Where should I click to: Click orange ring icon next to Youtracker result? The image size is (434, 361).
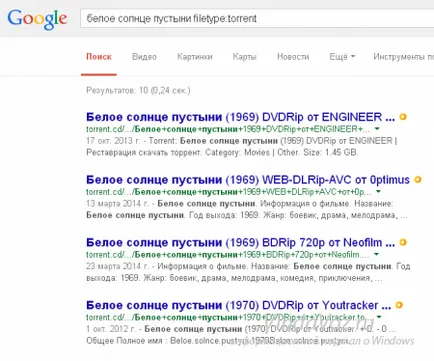399,305
